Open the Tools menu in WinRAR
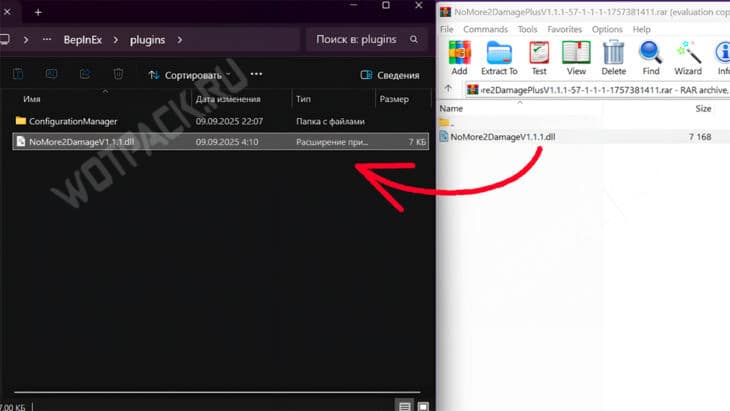Screen dimensions: 730x411 pyautogui.click(x=527, y=29)
